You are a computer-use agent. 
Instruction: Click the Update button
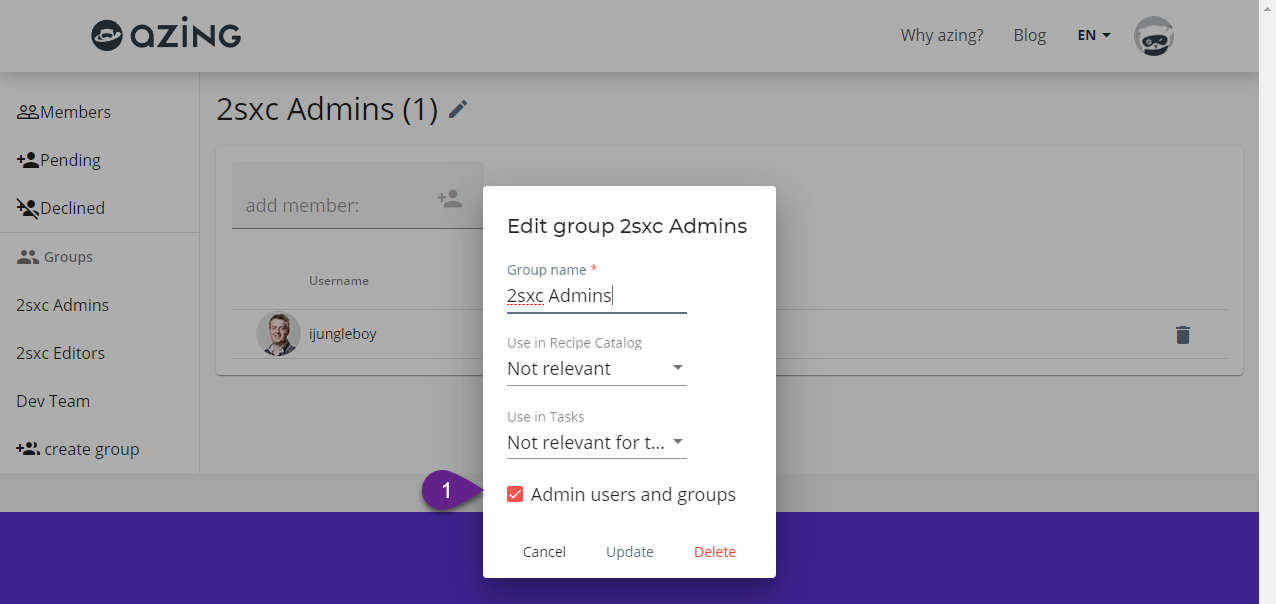click(x=629, y=551)
